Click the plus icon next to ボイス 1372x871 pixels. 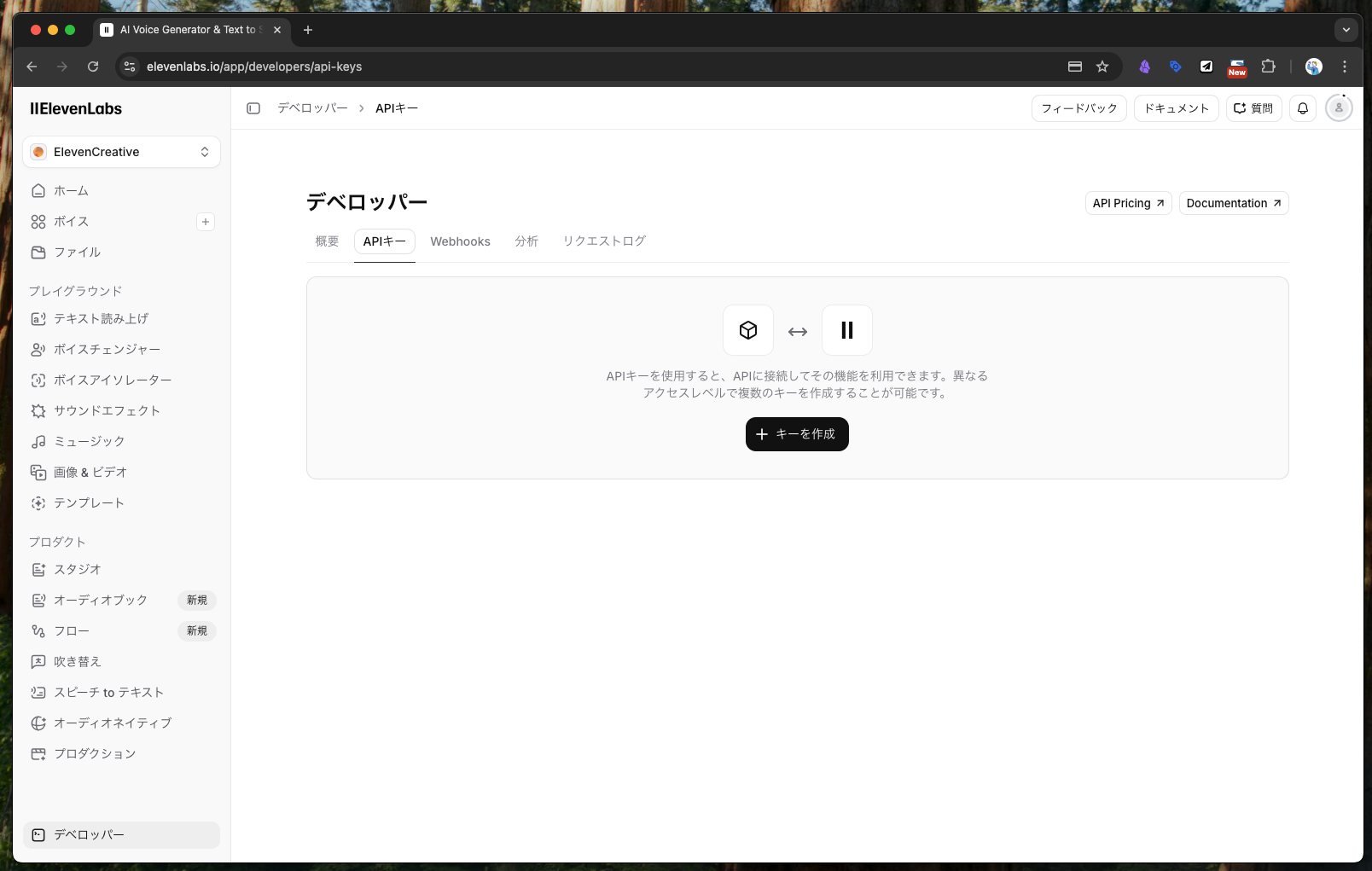click(206, 222)
